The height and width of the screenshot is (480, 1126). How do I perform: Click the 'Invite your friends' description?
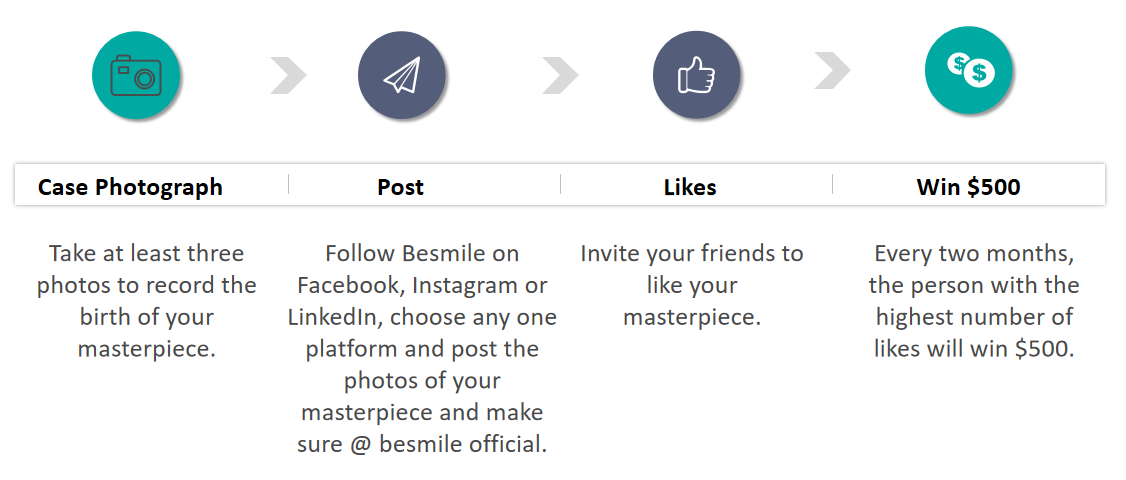tap(692, 285)
